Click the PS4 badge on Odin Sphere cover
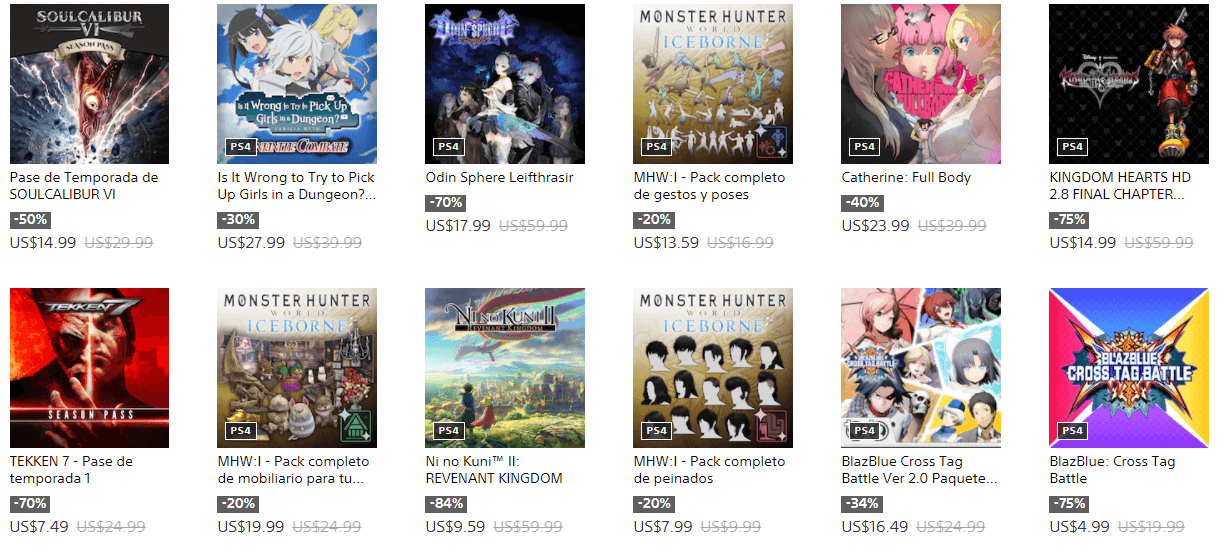 tap(447, 147)
